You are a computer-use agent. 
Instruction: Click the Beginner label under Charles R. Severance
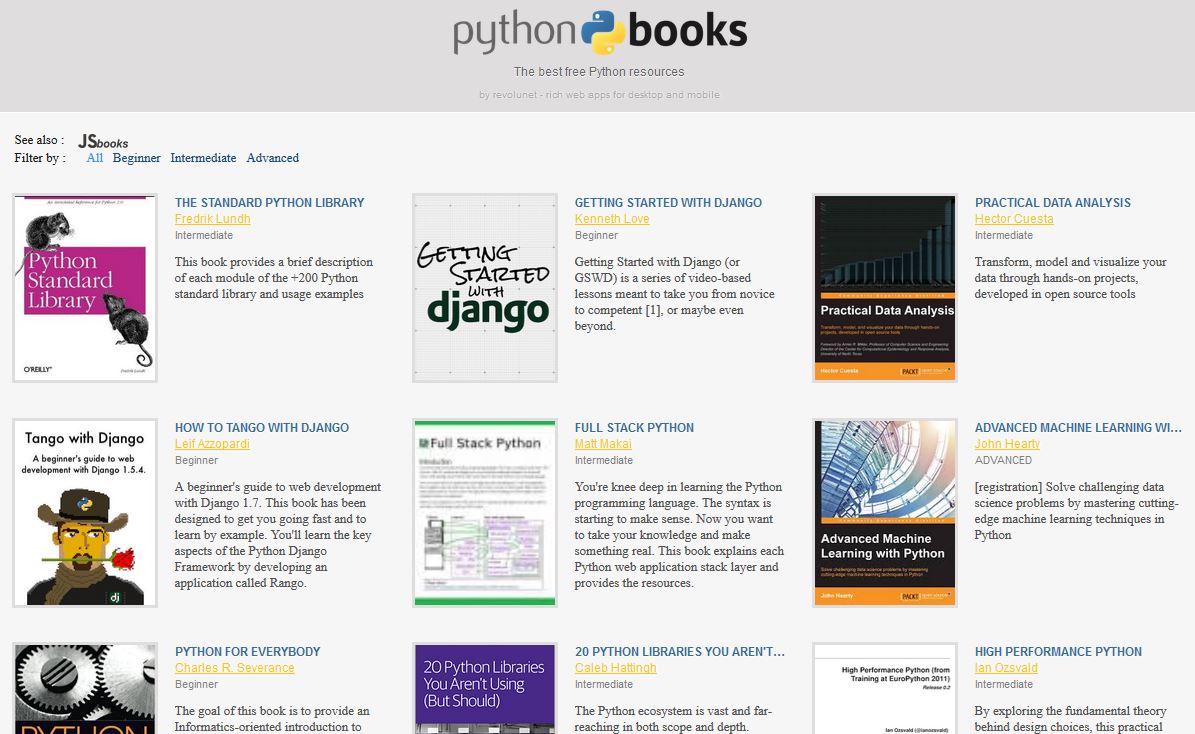196,684
